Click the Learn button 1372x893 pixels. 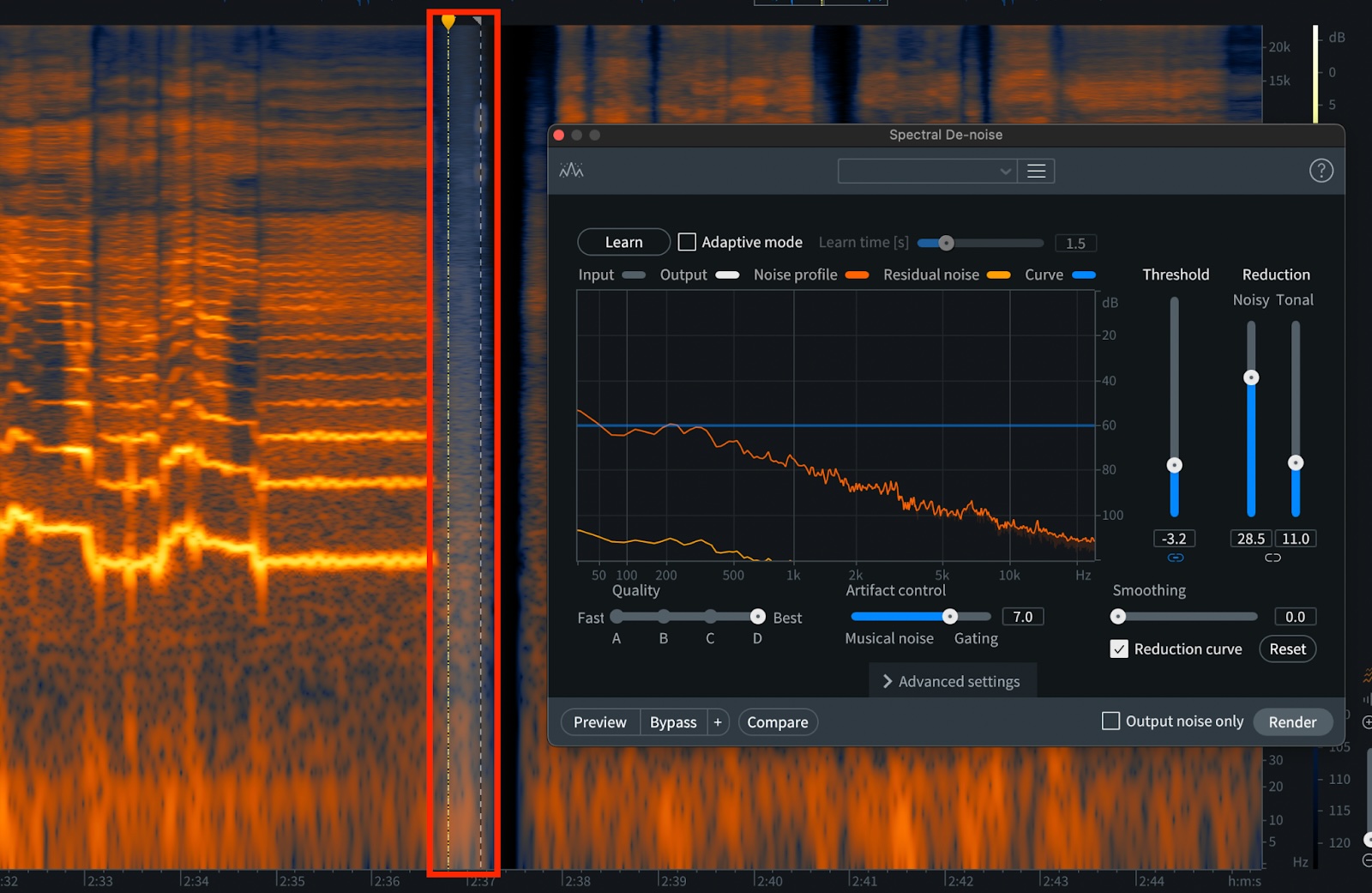[623, 242]
